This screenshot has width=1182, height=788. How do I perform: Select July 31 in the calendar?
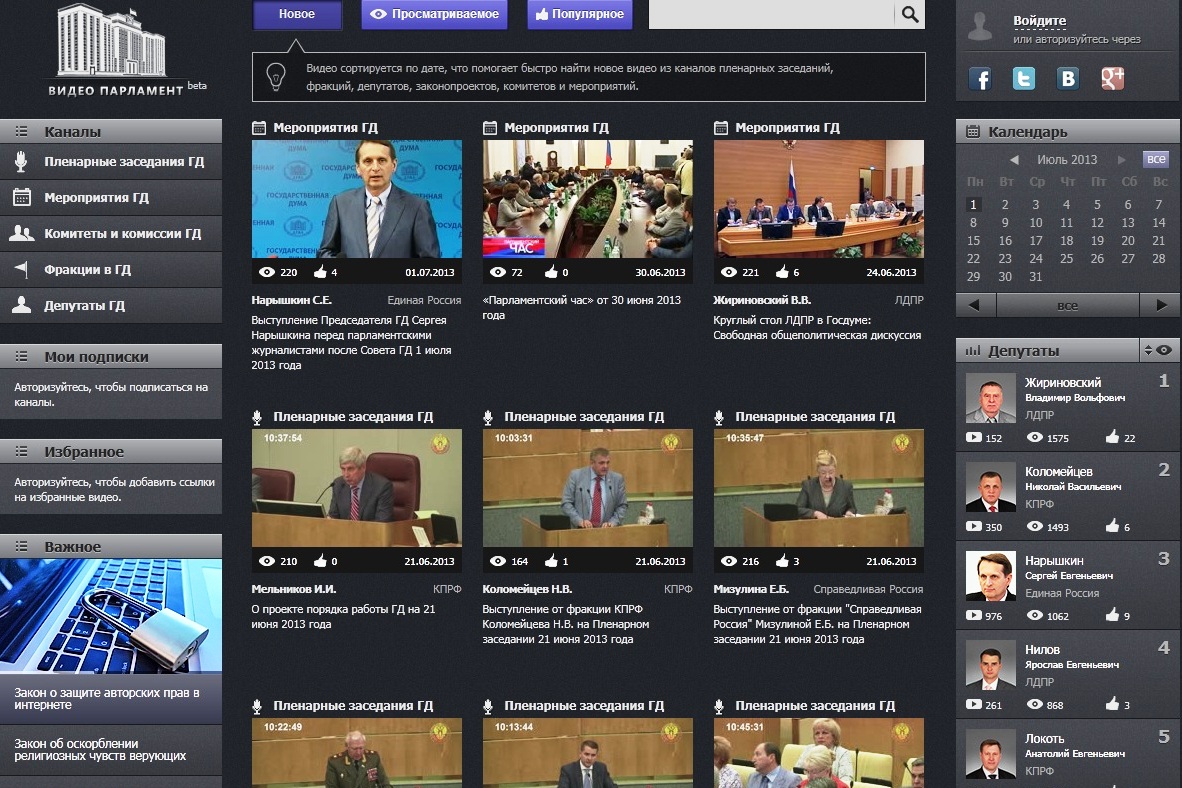point(1036,277)
